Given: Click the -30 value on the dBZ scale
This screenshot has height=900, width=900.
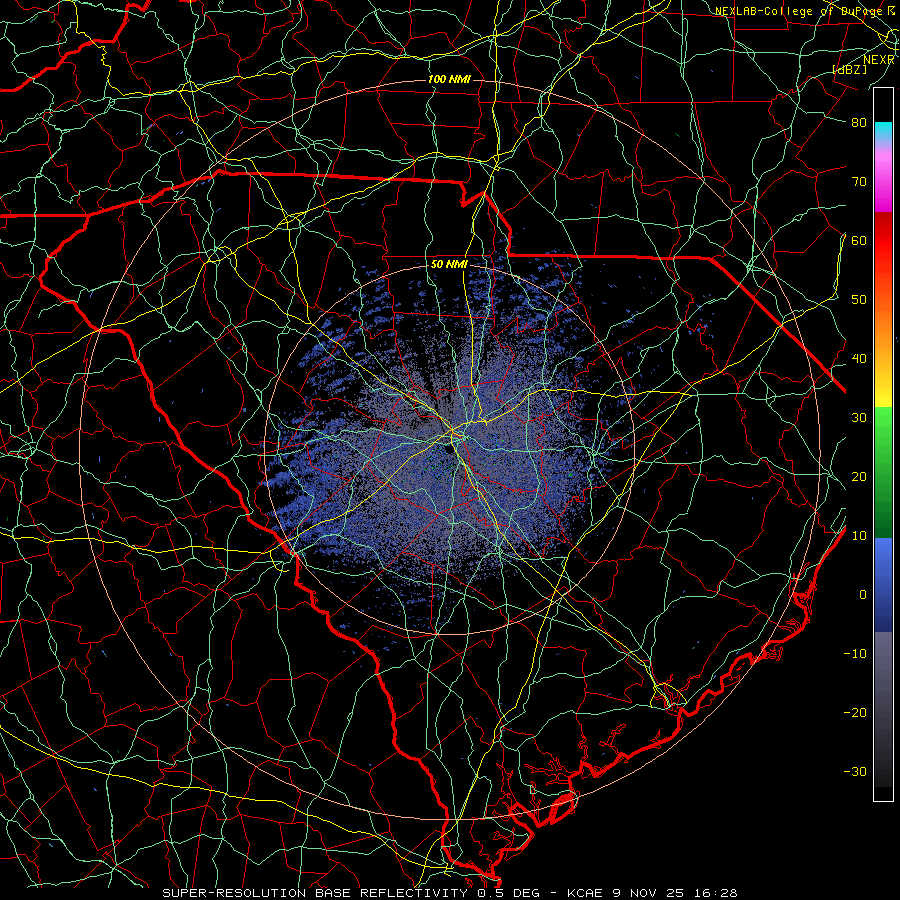Looking at the screenshot, I should [x=855, y=772].
